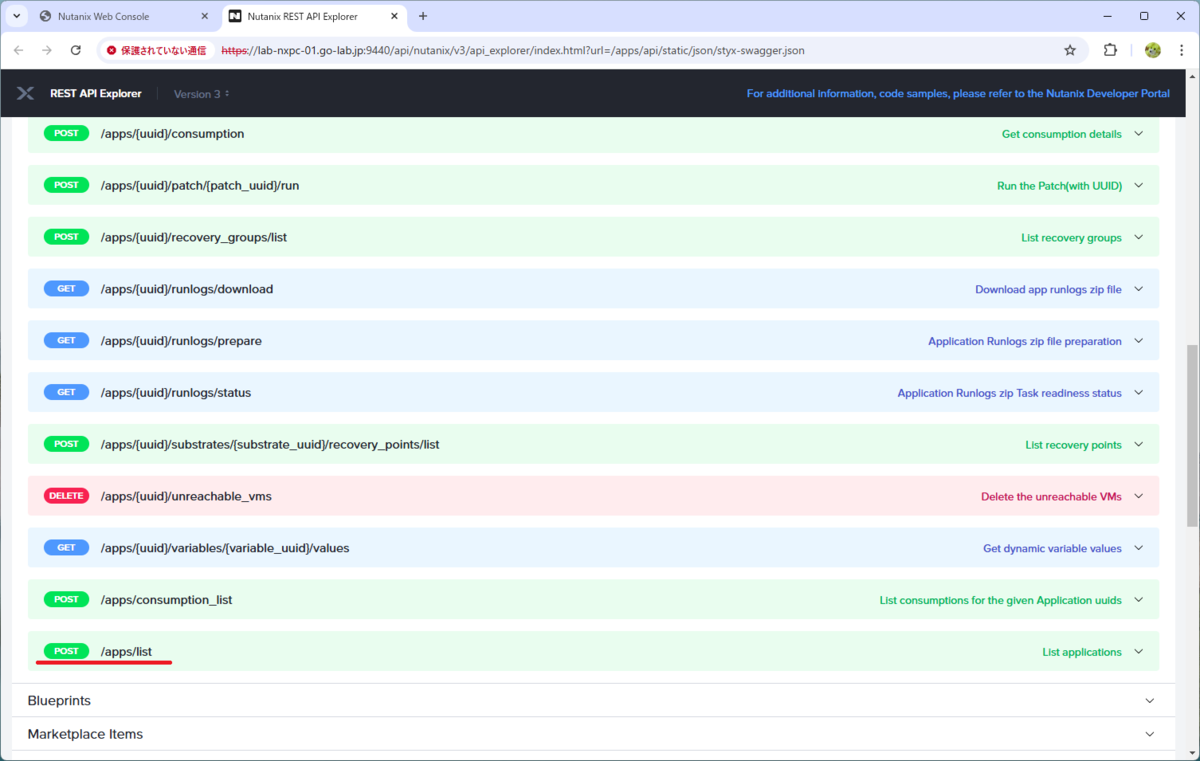This screenshot has height=761, width=1200.
Task: Open the Chrome profile avatar
Action: pyautogui.click(x=1153, y=50)
